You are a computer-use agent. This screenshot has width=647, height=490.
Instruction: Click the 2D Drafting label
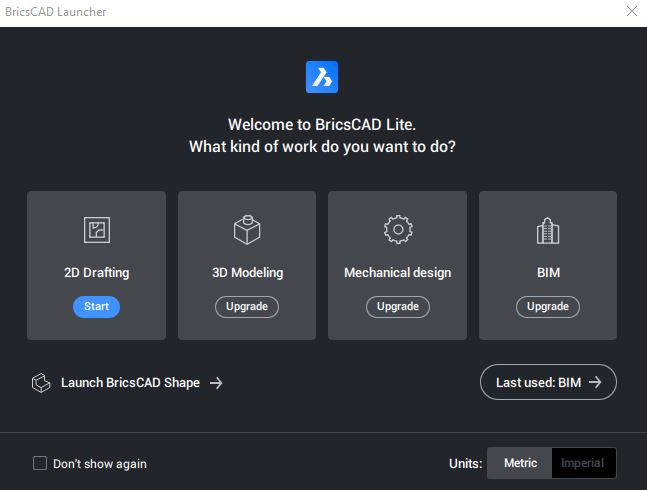point(97,273)
